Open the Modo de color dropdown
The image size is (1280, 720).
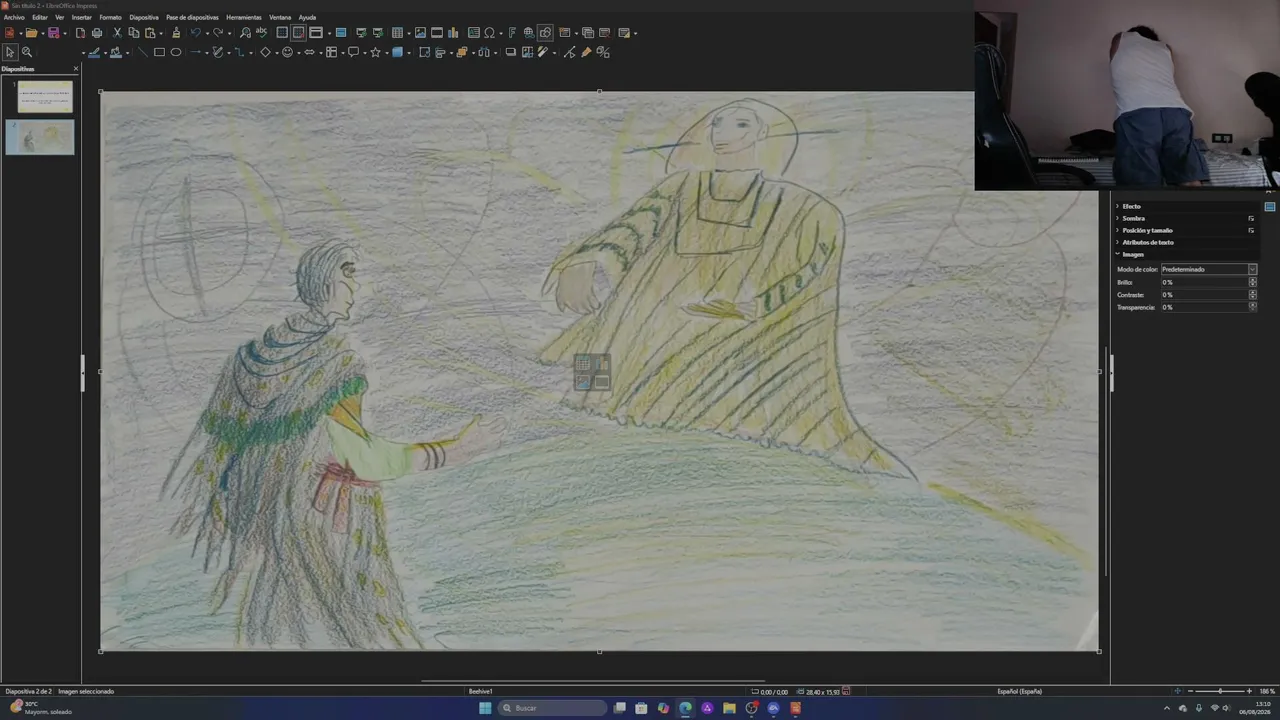1208,269
